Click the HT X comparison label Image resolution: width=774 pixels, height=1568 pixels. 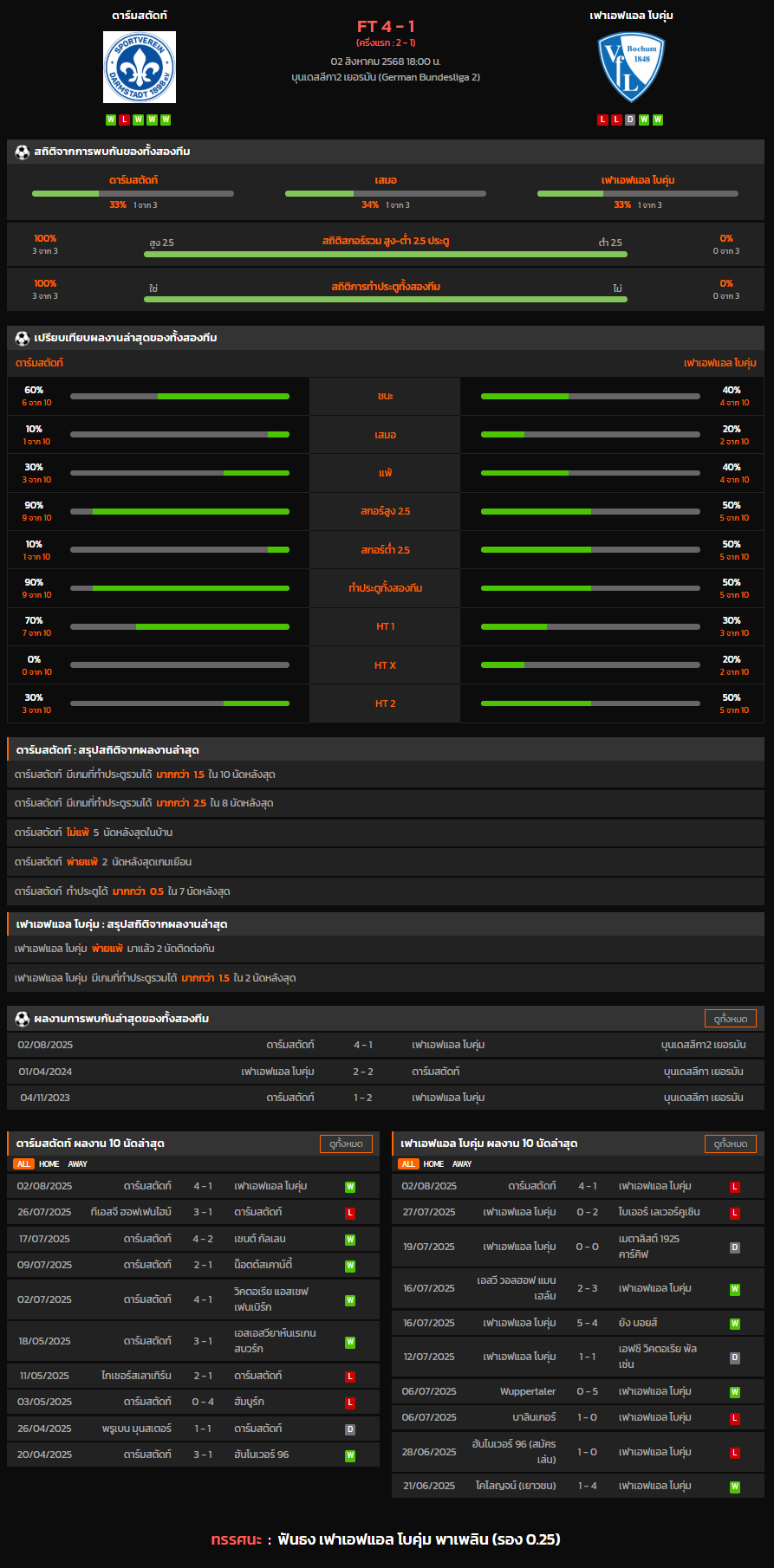pyautogui.click(x=385, y=665)
